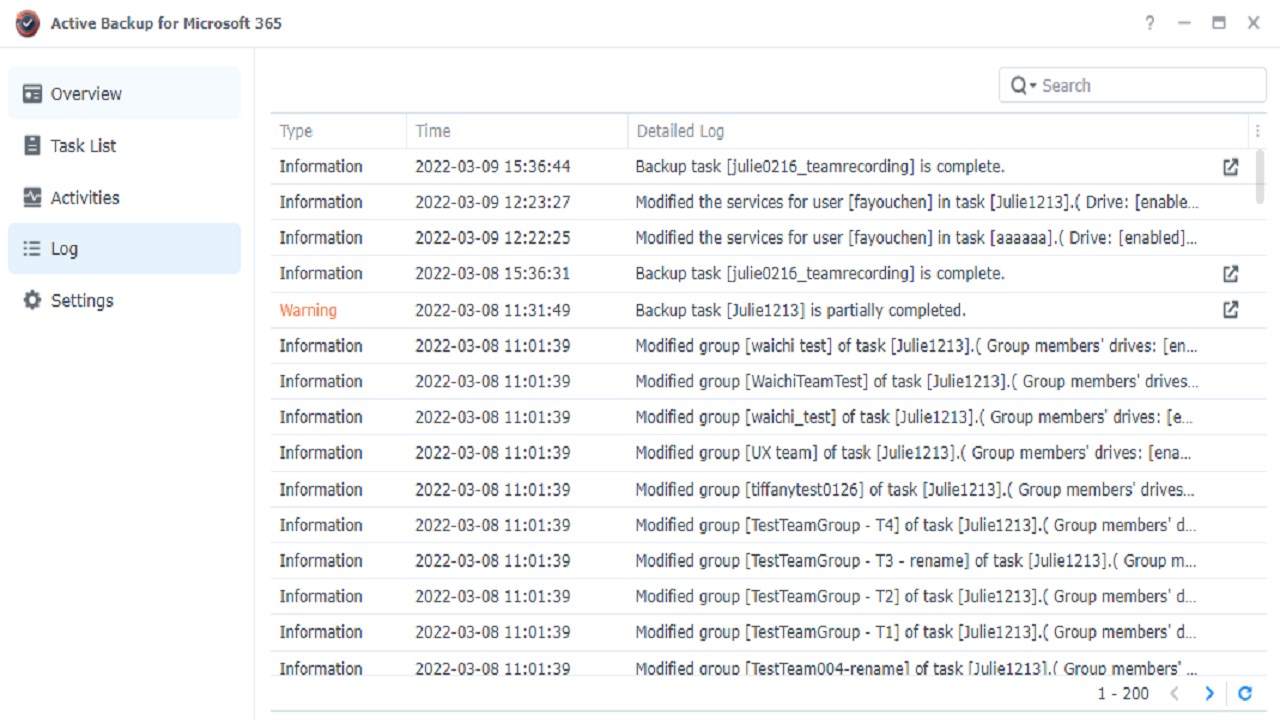Sort by the Time column header
1280x720 pixels.
coord(517,131)
